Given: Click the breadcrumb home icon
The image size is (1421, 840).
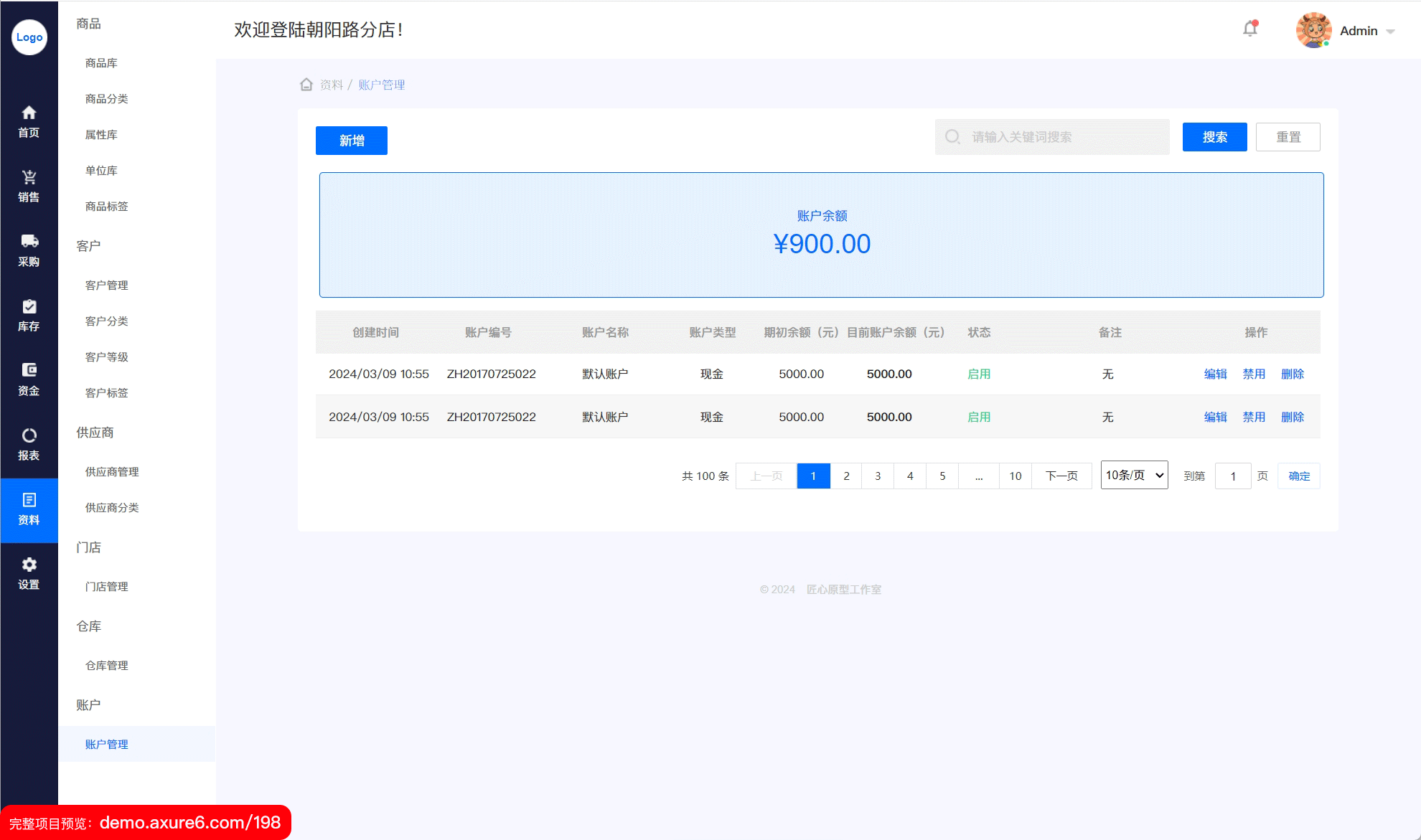Looking at the screenshot, I should pyautogui.click(x=306, y=85).
